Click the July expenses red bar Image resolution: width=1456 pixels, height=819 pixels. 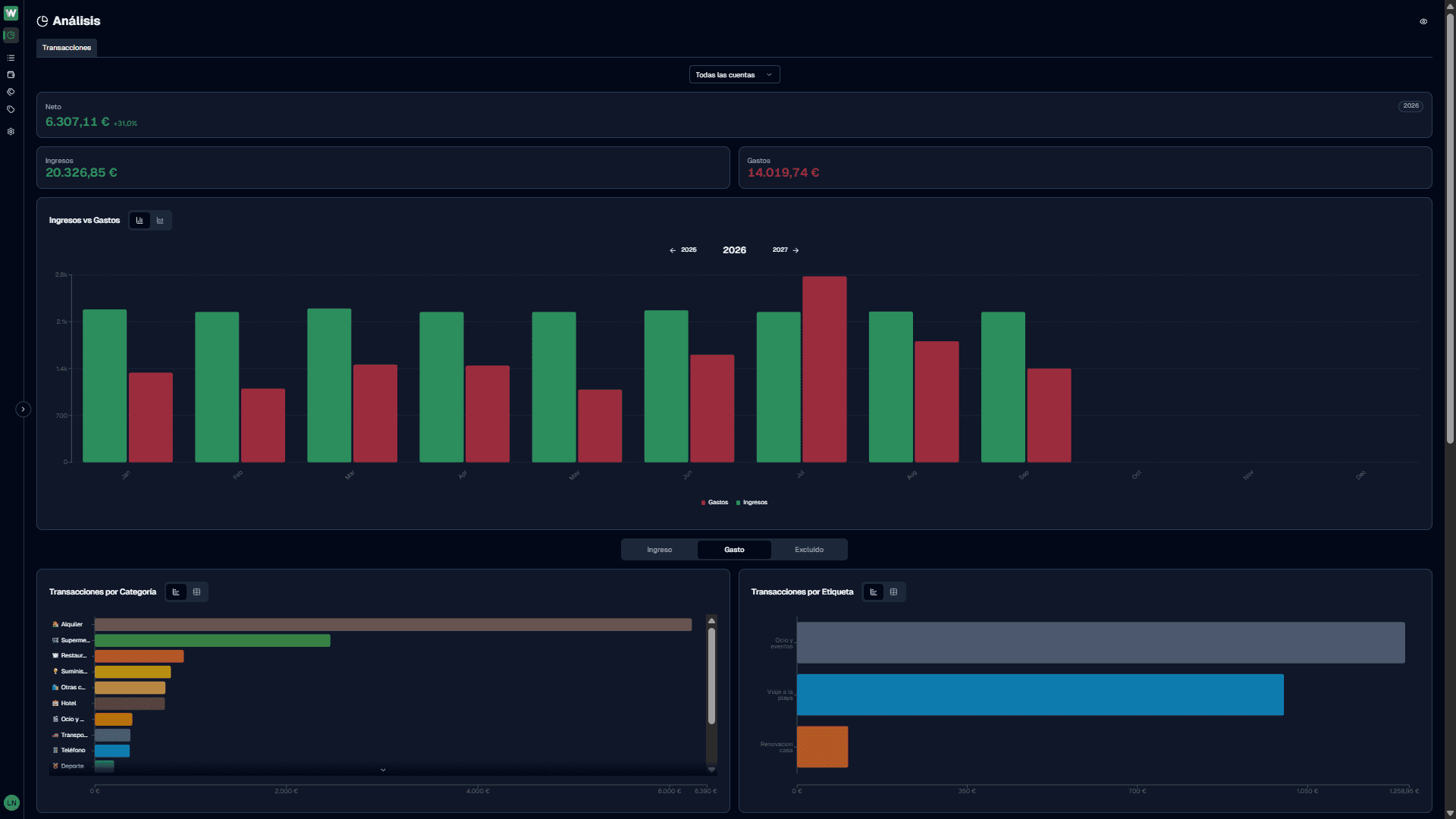pyautogui.click(x=824, y=369)
